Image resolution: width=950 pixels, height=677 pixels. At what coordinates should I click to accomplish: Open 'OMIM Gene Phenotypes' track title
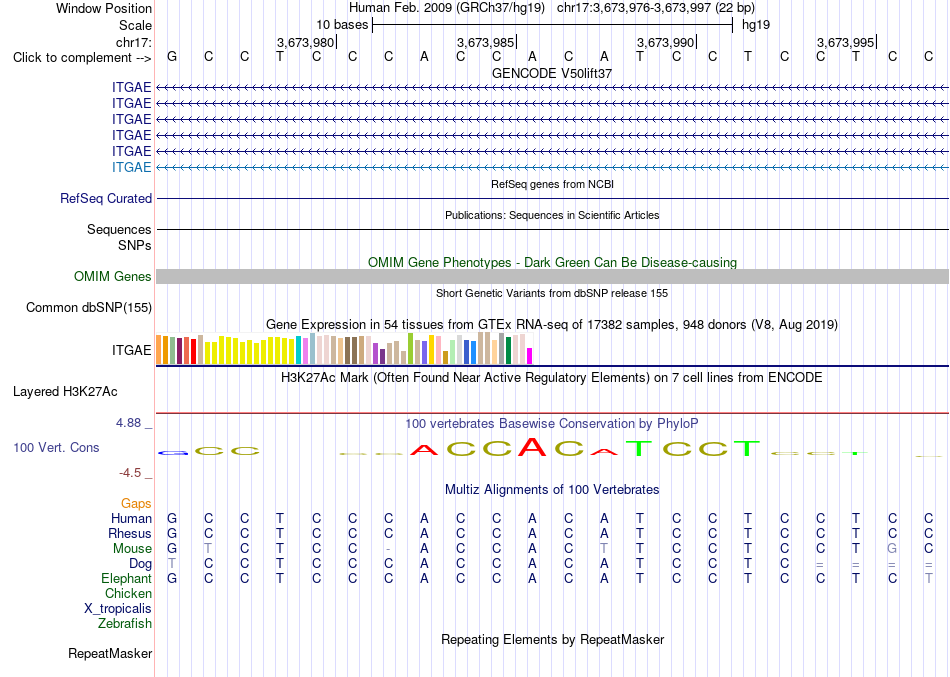click(x=552, y=262)
